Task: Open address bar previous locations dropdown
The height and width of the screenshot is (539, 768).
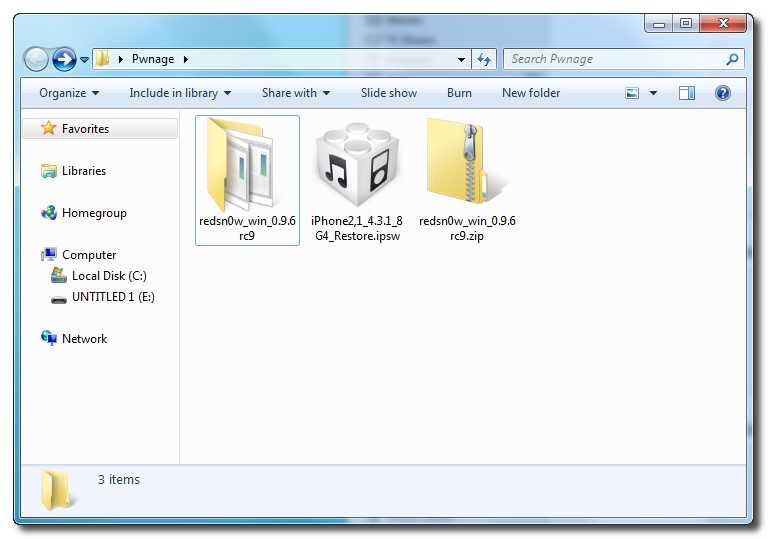Action: coord(461,60)
